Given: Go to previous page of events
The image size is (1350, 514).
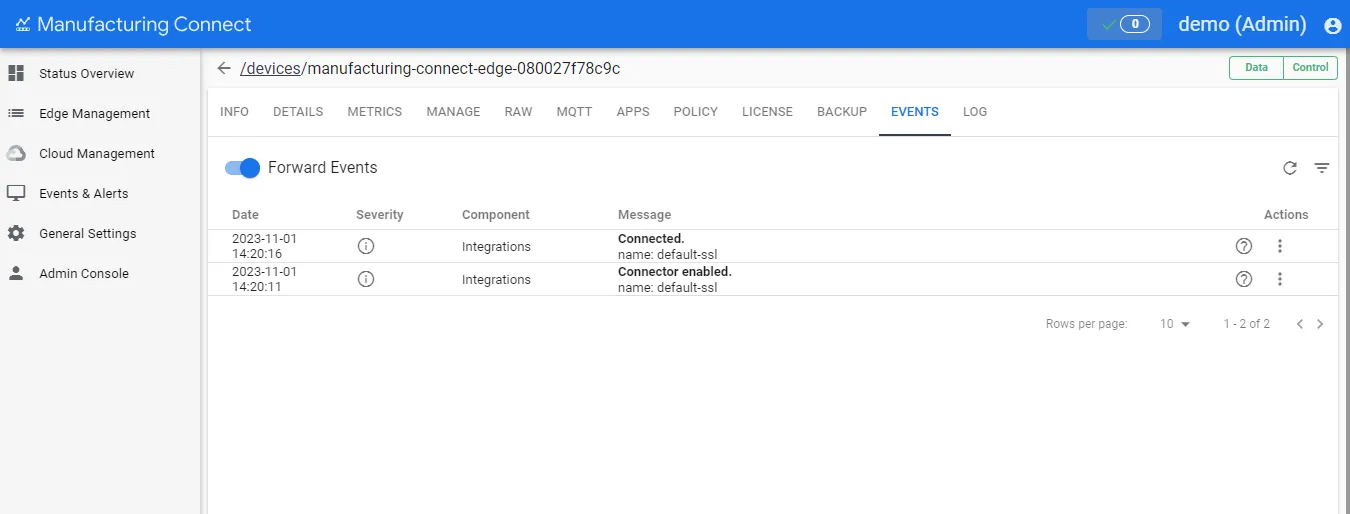Looking at the screenshot, I should pyautogui.click(x=1300, y=324).
